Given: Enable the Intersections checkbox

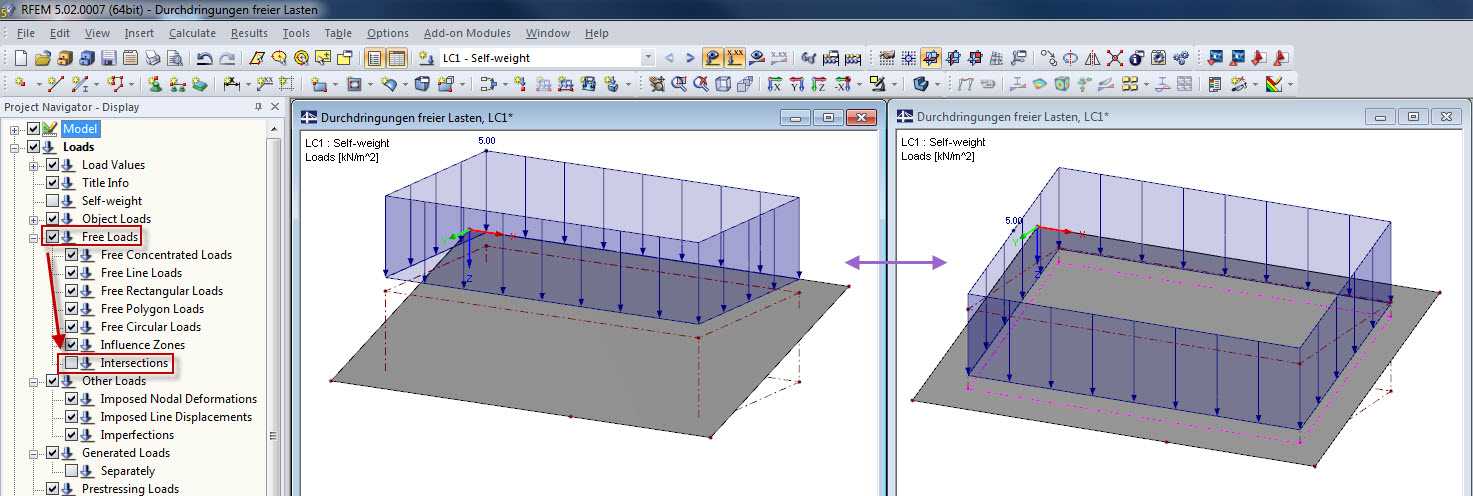Looking at the screenshot, I should [x=71, y=363].
